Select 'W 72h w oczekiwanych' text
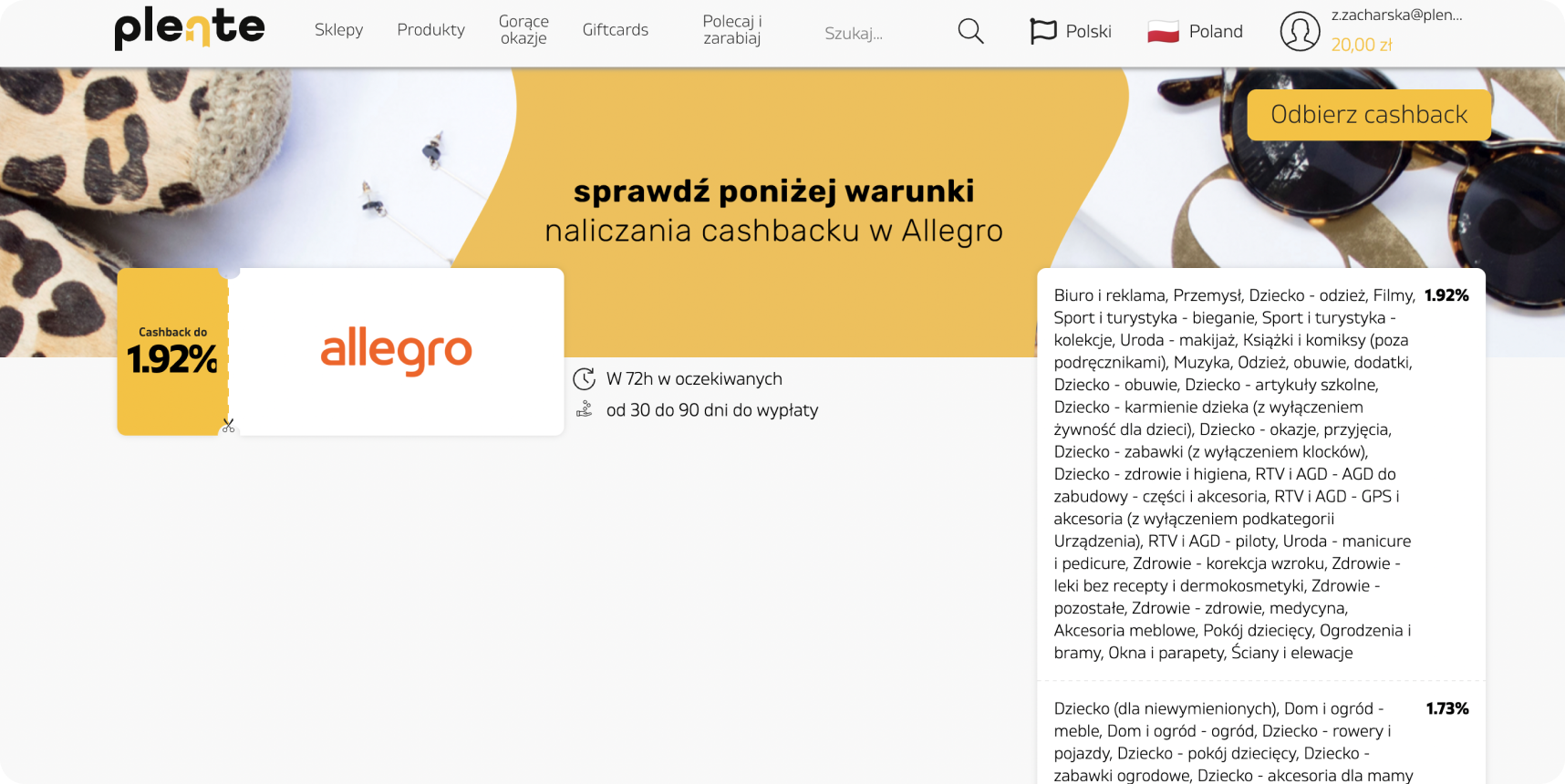 (694, 378)
